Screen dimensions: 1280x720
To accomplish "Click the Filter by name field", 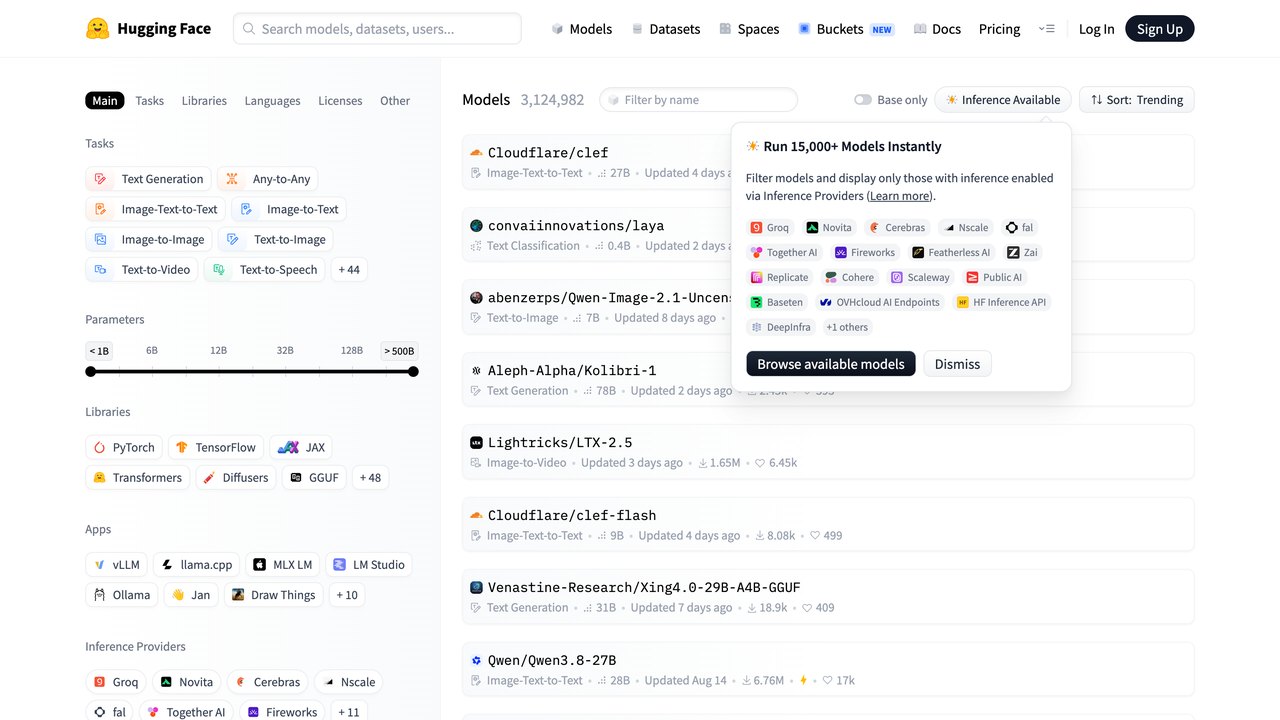I will click(698, 100).
